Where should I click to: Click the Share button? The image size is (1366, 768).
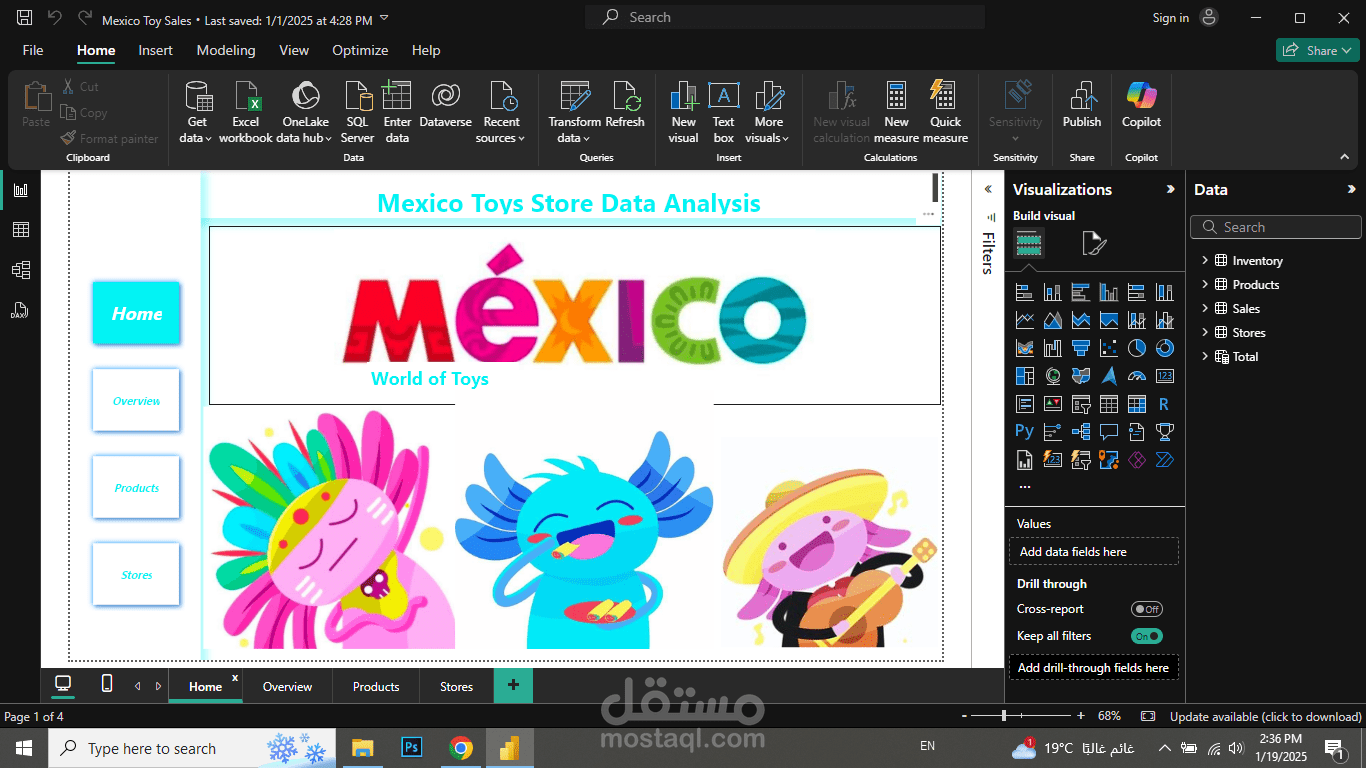1317,50
